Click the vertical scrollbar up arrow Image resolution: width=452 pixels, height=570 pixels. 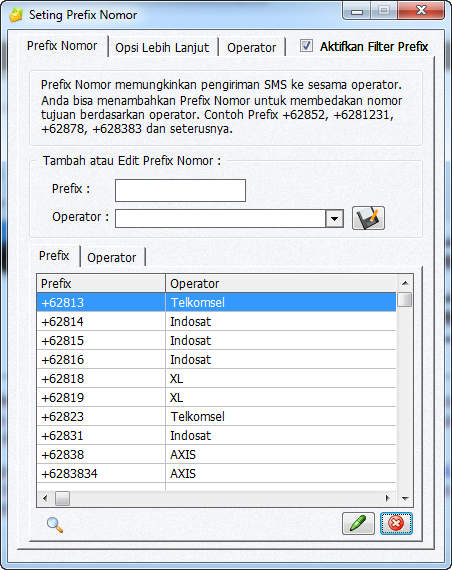tap(405, 283)
